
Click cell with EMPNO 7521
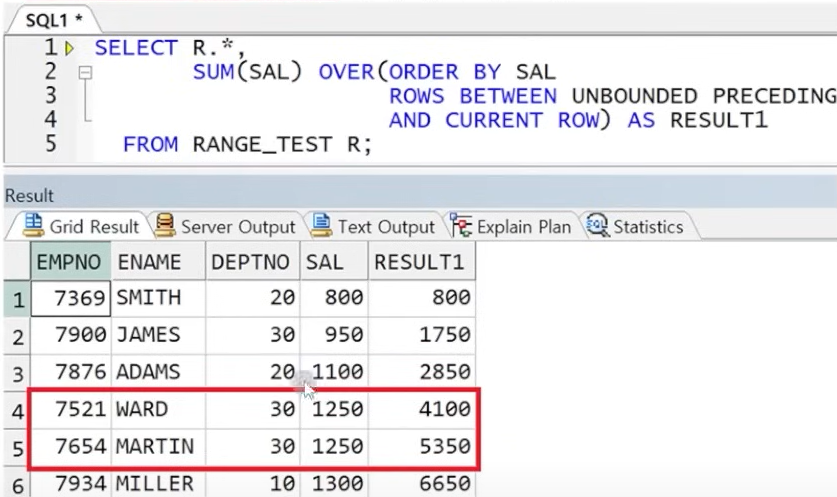(x=71, y=410)
